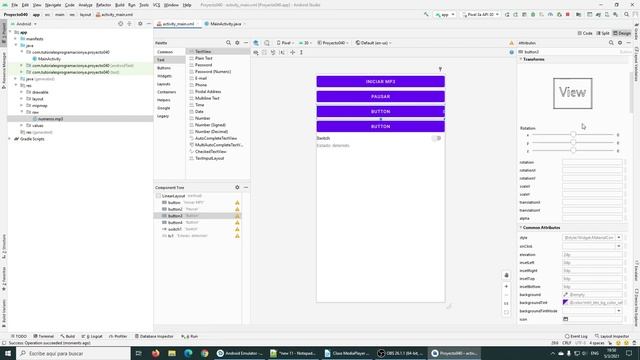Click warning icon beside switch1 in tree
Viewport: 640px width, 360px height.
[237, 229]
